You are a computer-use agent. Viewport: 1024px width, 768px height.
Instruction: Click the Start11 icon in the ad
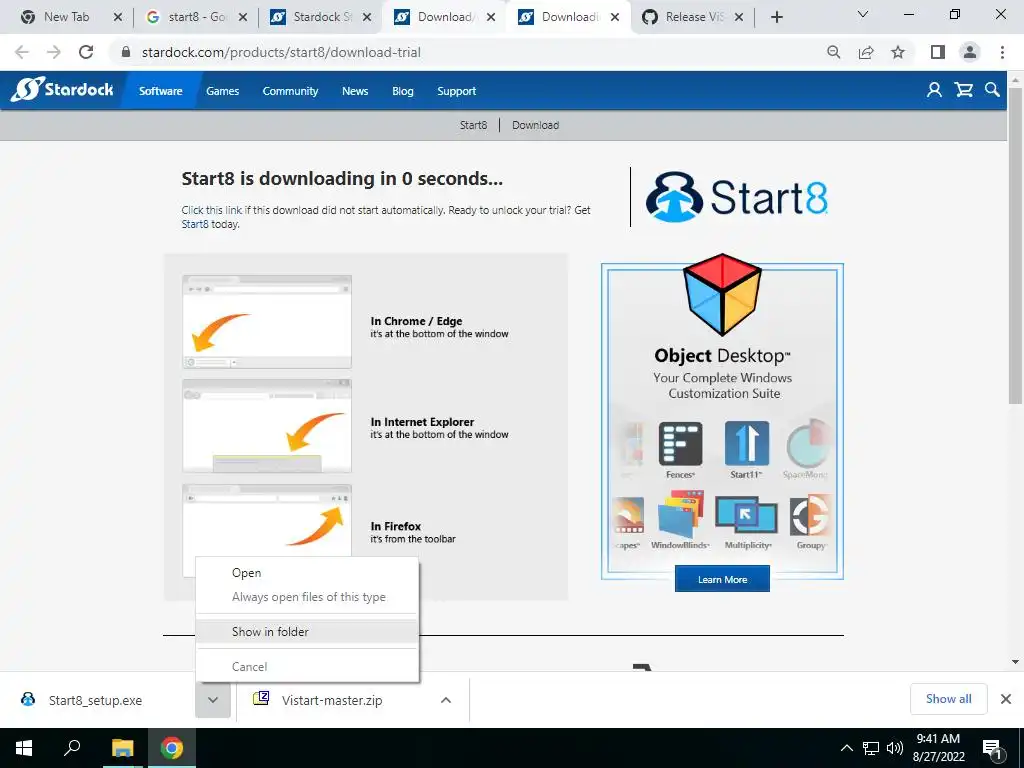746,444
